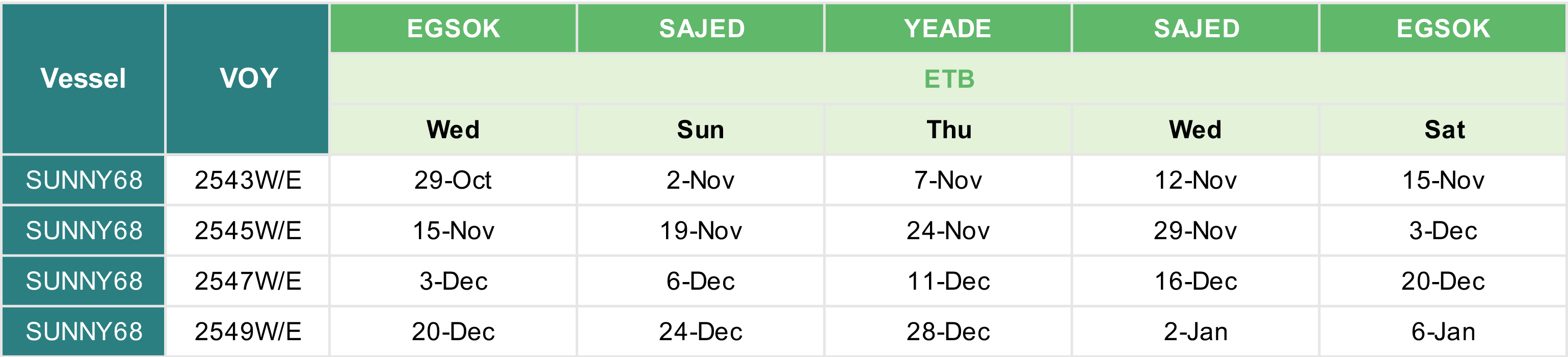Click voyage 2549W/E cell
1568x357 pixels.
(x=248, y=332)
